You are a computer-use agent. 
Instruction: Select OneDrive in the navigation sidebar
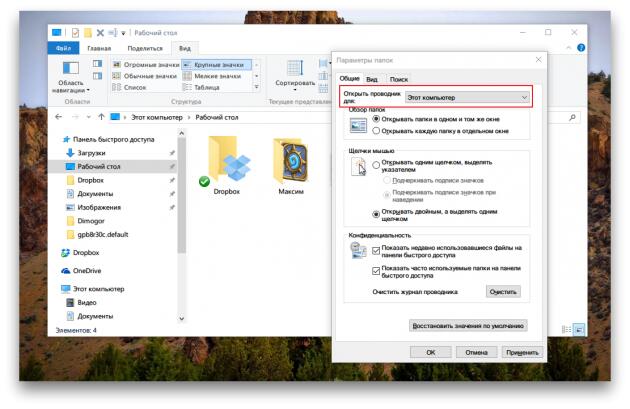pyautogui.click(x=87, y=270)
